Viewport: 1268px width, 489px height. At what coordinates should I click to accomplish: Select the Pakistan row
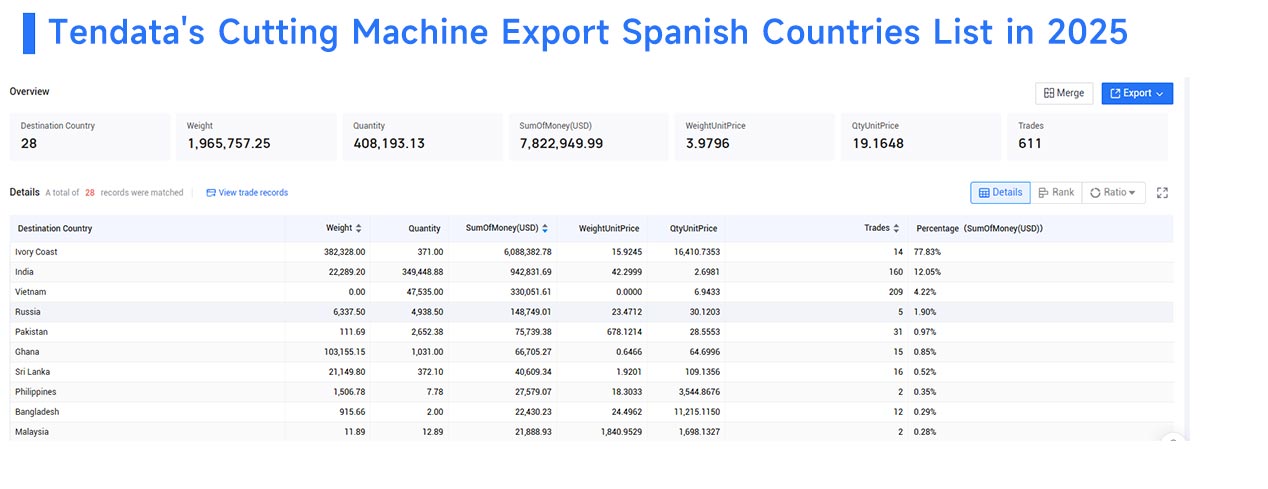pyautogui.click(x=591, y=332)
